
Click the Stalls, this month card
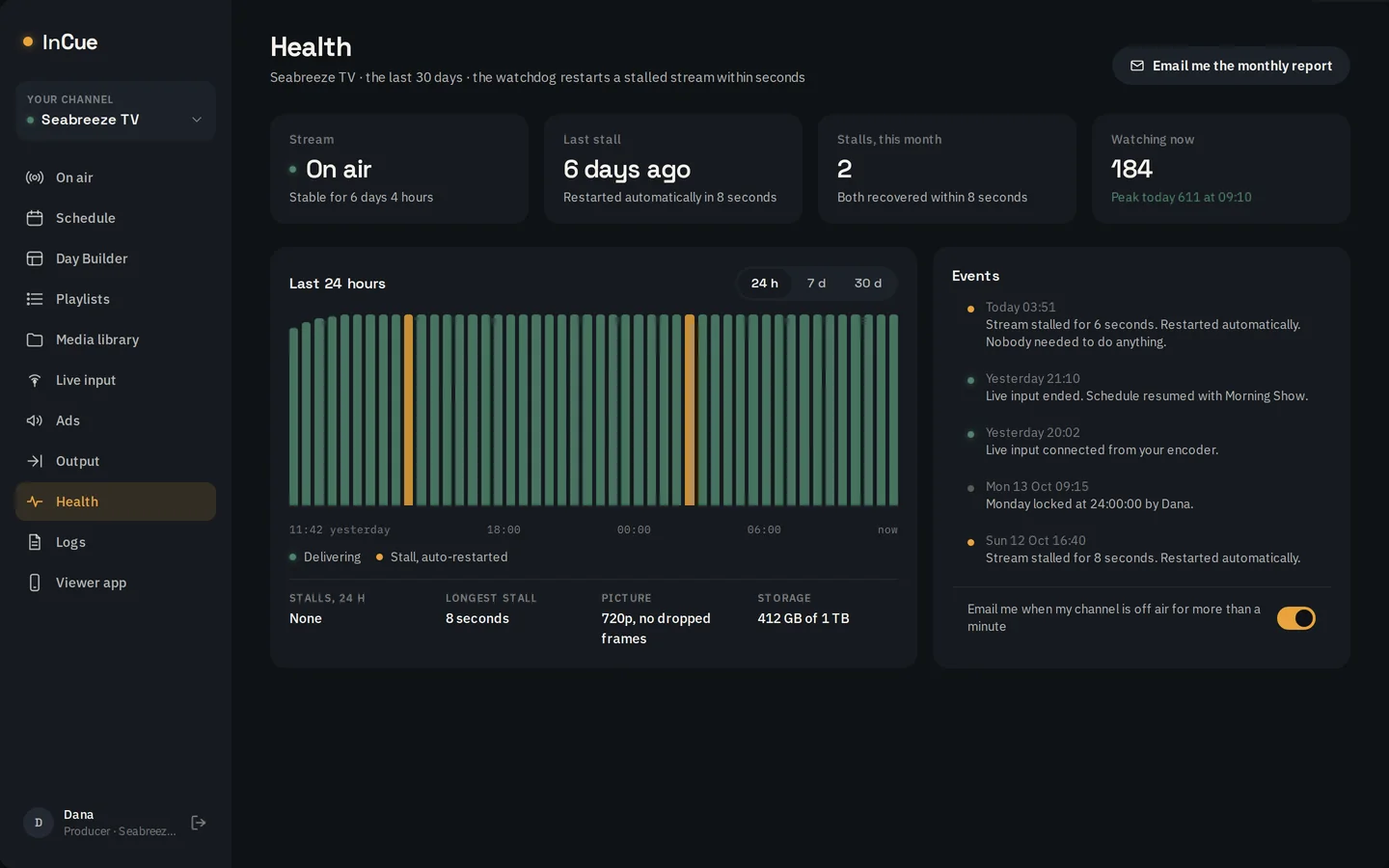coord(947,169)
